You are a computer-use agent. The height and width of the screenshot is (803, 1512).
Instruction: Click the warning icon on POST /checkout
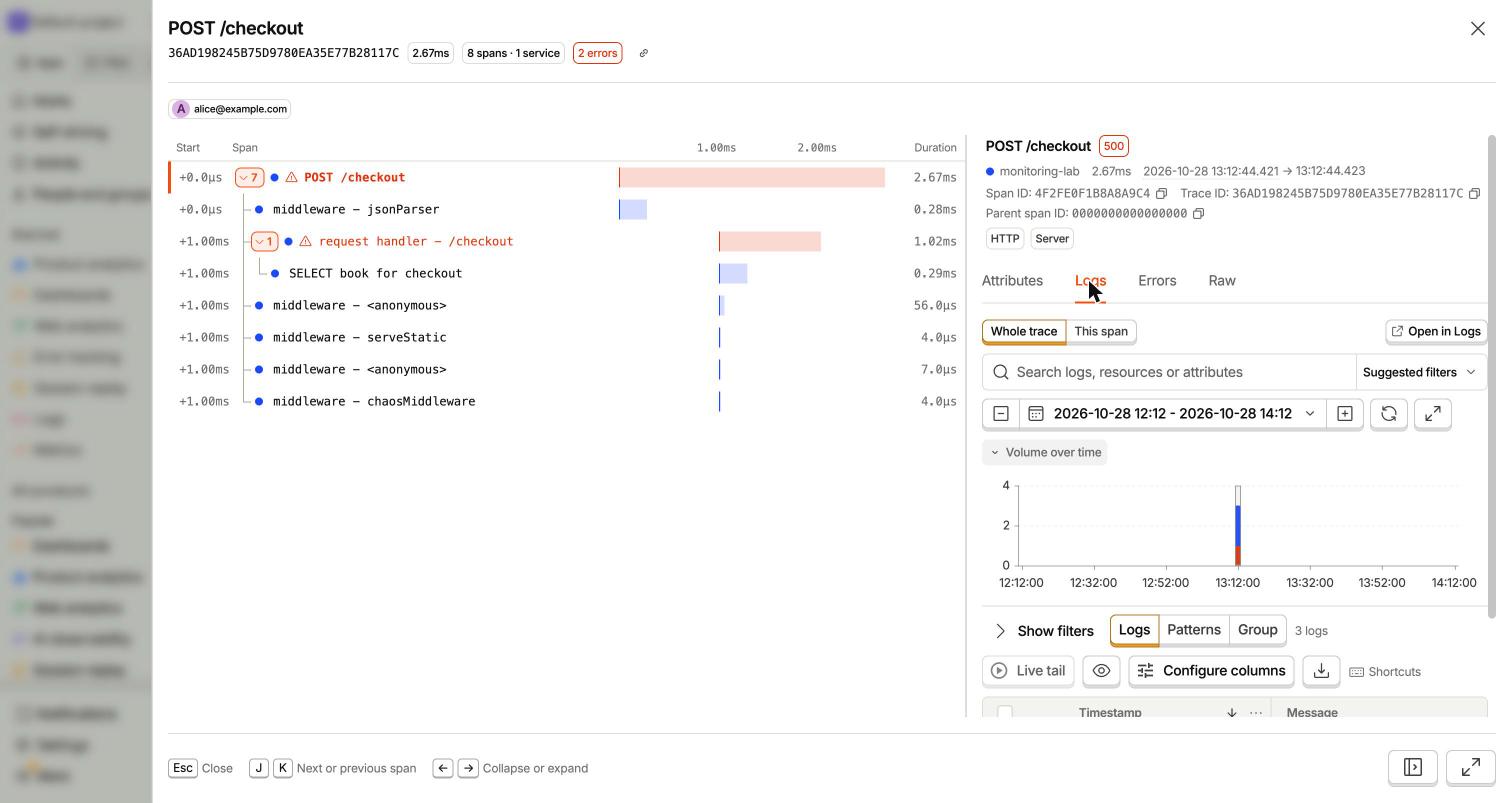pyautogui.click(x=292, y=177)
